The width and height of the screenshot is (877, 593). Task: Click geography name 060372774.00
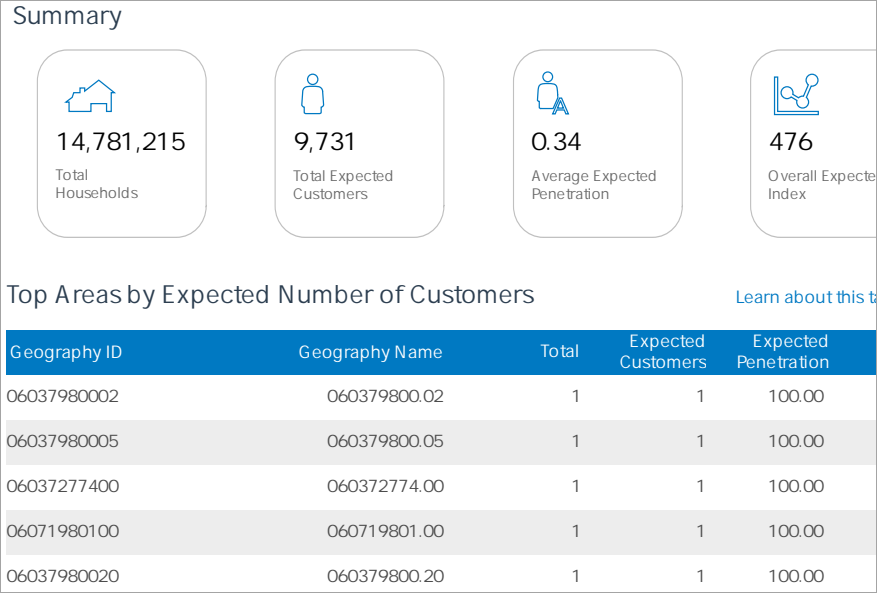385,486
